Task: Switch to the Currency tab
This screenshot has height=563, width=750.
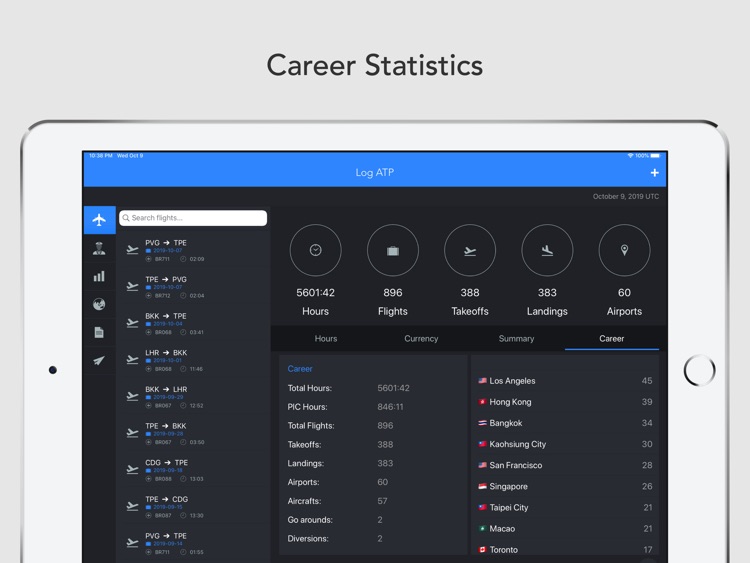Action: point(421,339)
